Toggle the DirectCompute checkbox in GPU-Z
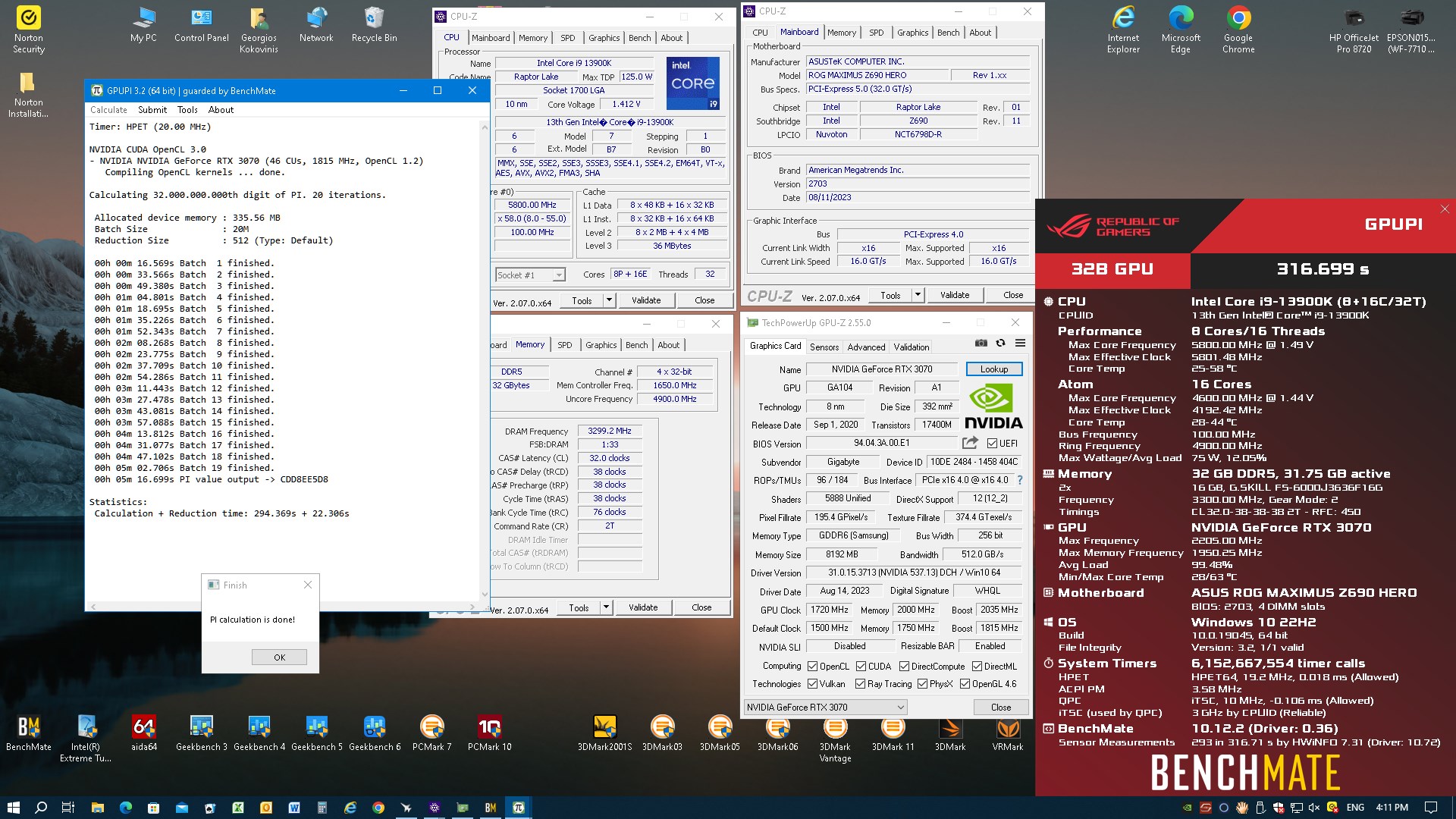The height and width of the screenshot is (819, 1456). coord(904,667)
